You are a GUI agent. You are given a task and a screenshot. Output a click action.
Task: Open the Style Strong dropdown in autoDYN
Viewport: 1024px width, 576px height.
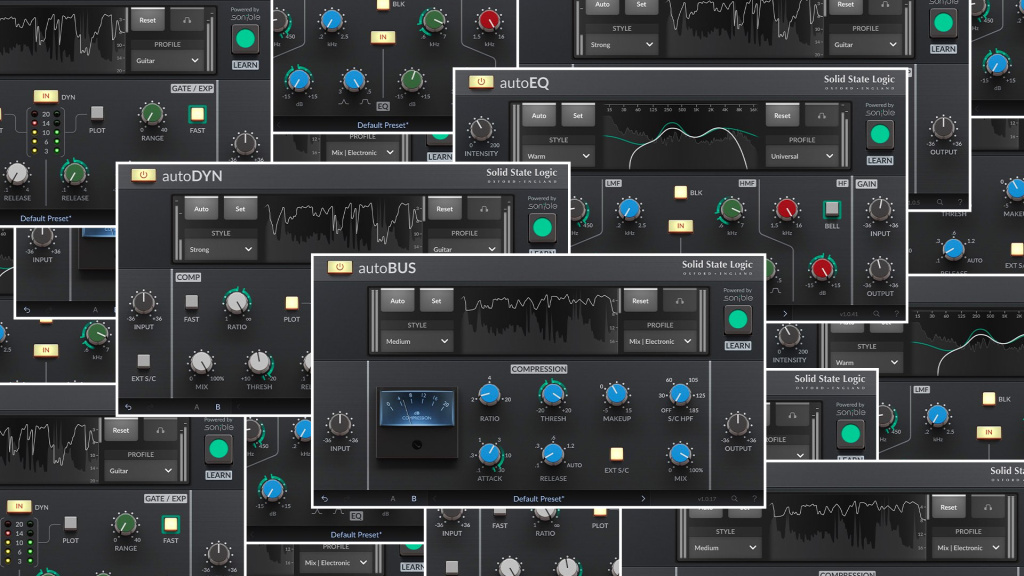pyautogui.click(x=220, y=249)
